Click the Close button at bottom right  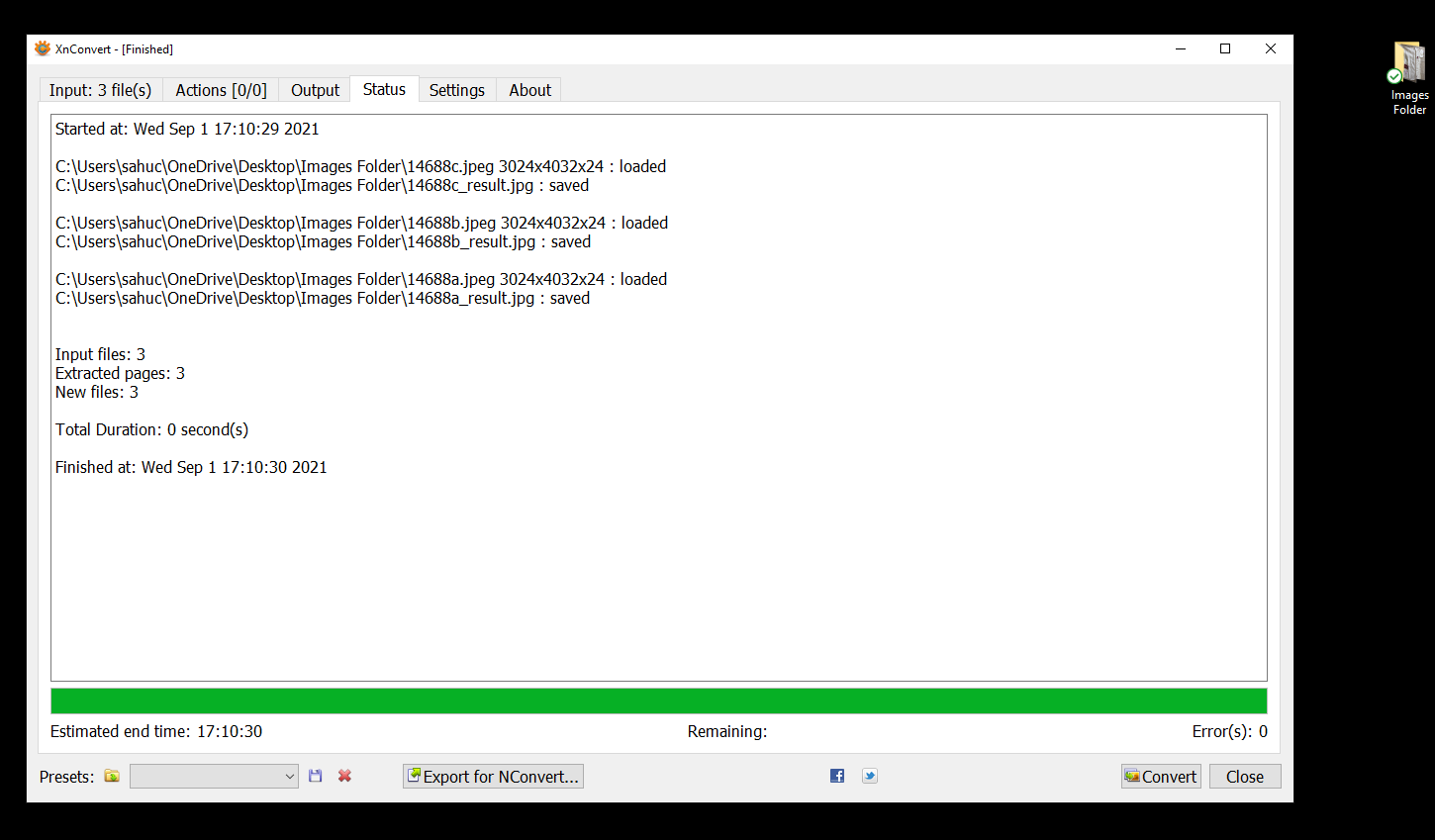(x=1245, y=777)
